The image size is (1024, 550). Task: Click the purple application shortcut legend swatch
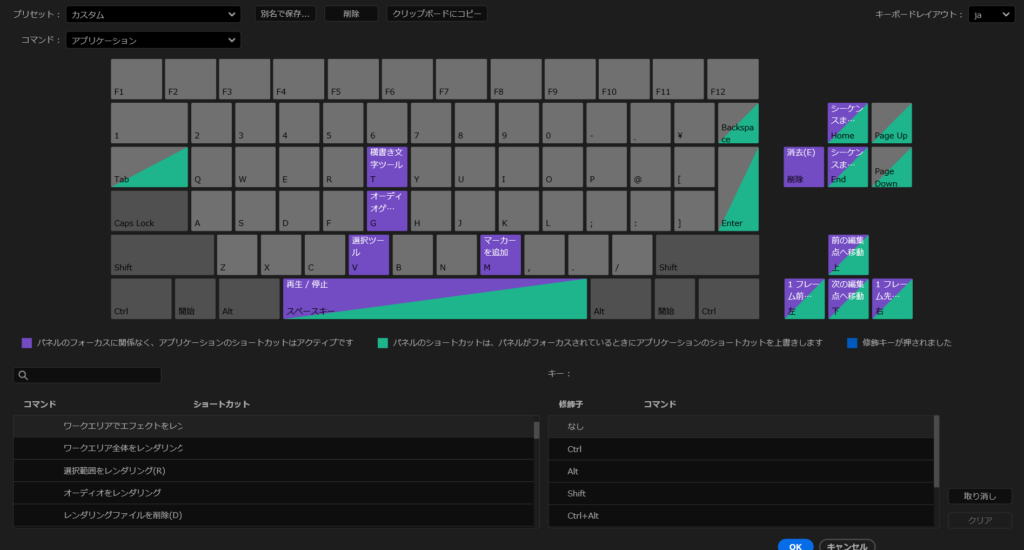27,343
